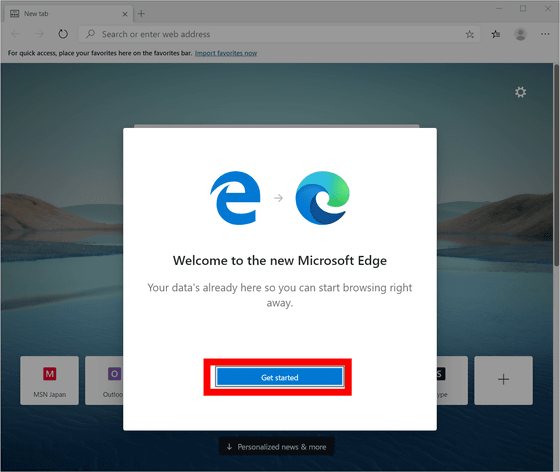The height and width of the screenshot is (472, 560).
Task: Add a new quick link tile
Action: pyautogui.click(x=503, y=381)
